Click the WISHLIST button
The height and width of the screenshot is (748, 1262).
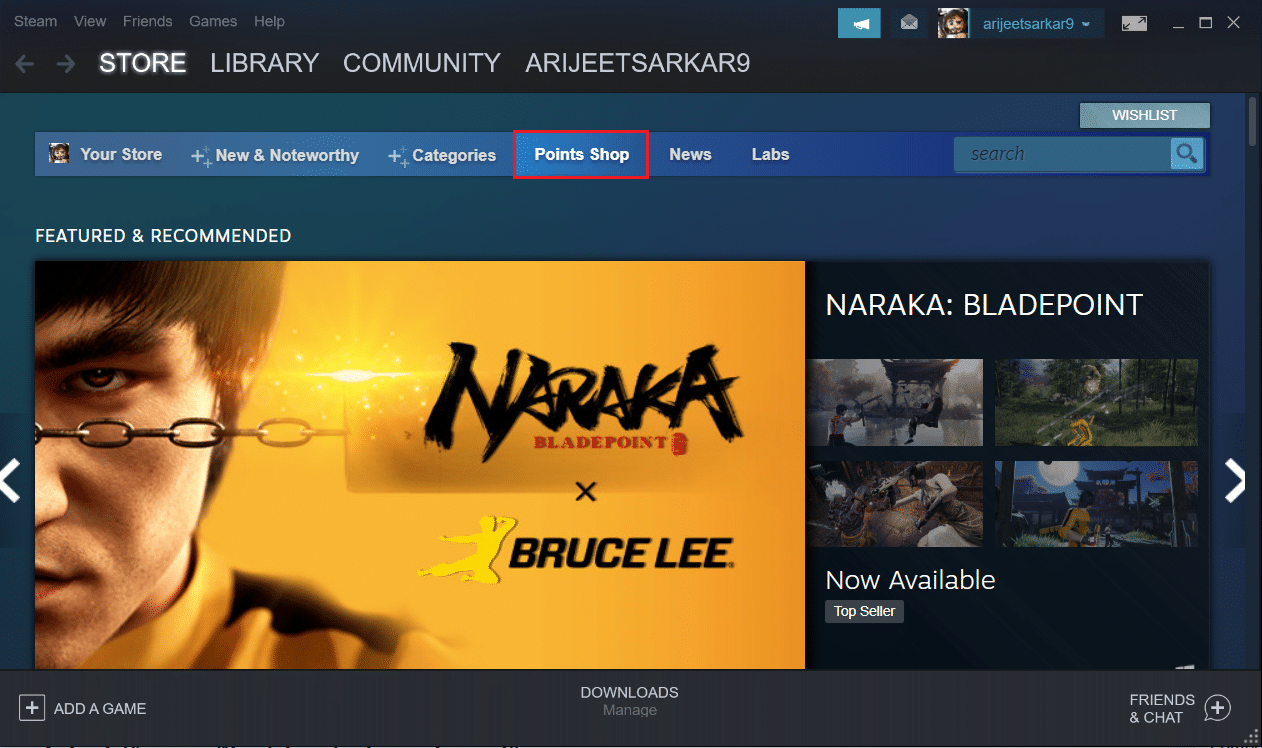[1144, 116]
